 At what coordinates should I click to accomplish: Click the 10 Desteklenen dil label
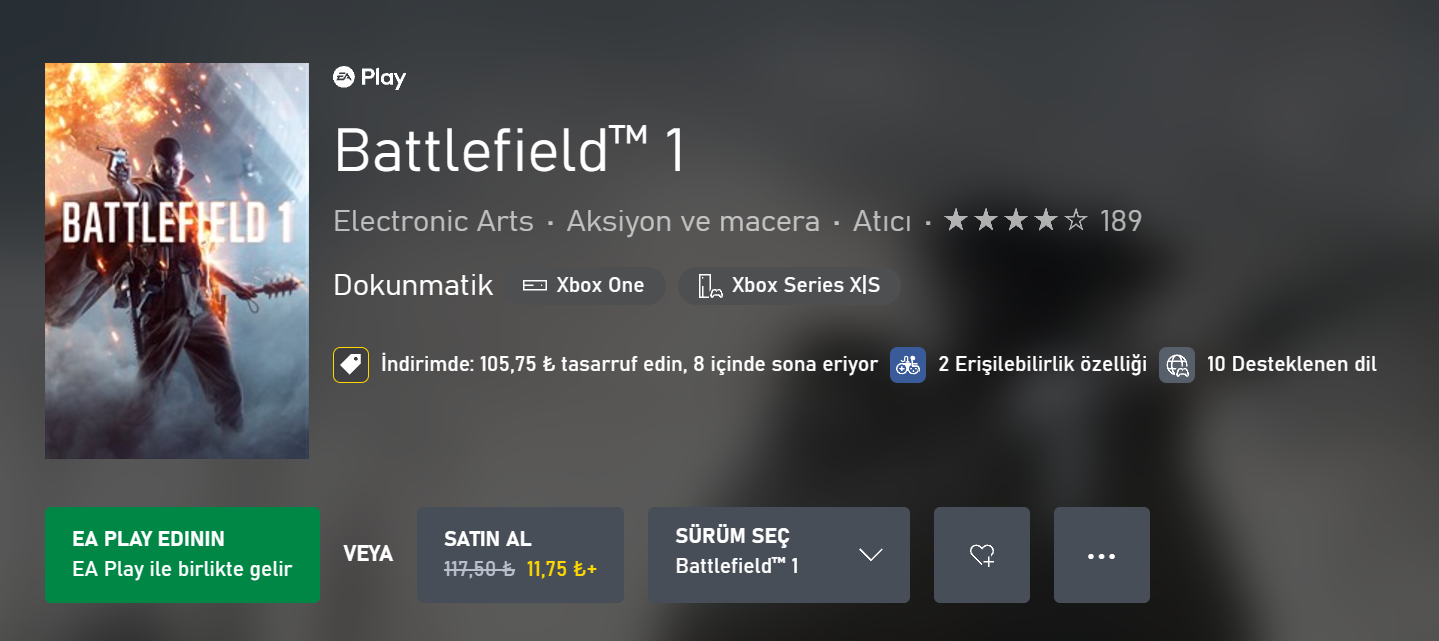(x=1291, y=365)
